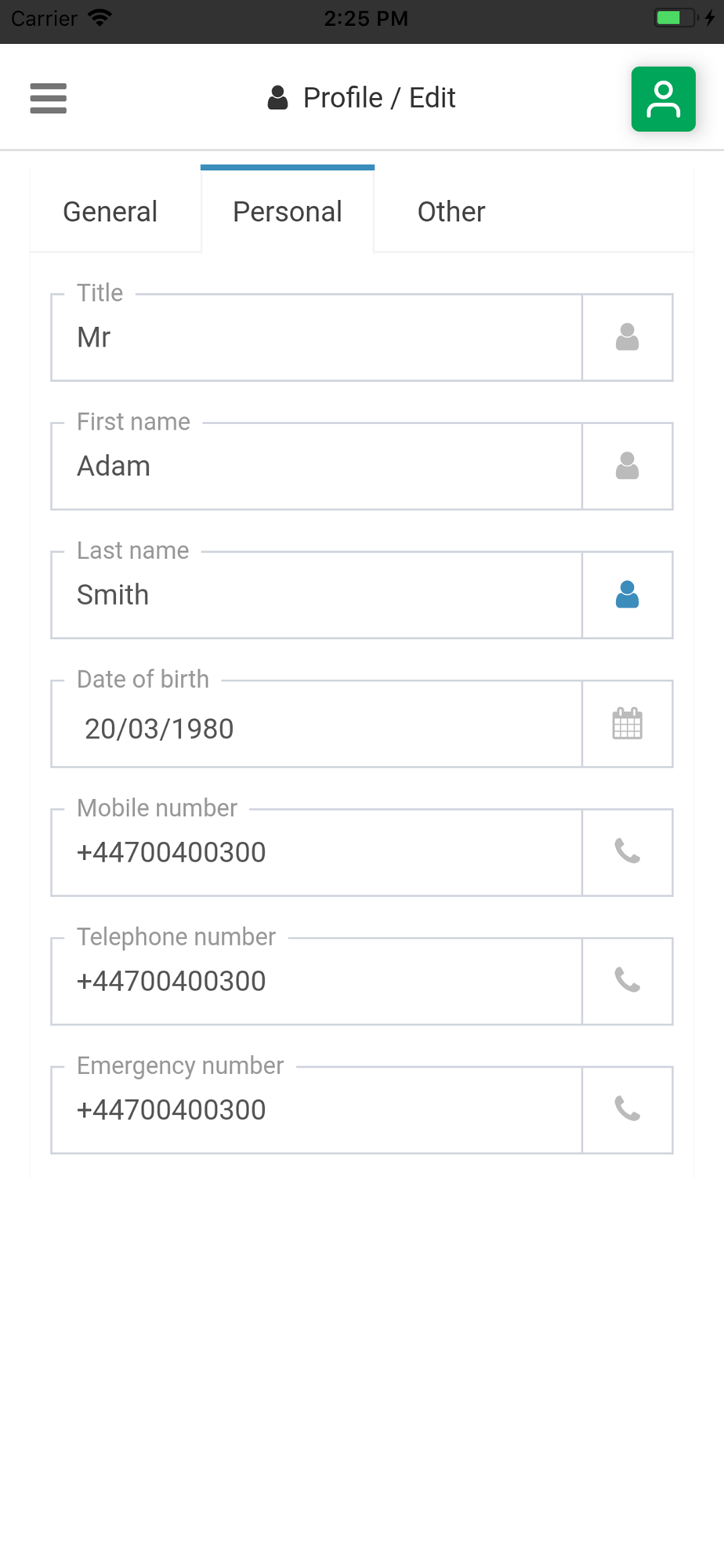Screen dimensions: 724x1568
Task: Click the person icon beside Title field
Action: tap(627, 338)
